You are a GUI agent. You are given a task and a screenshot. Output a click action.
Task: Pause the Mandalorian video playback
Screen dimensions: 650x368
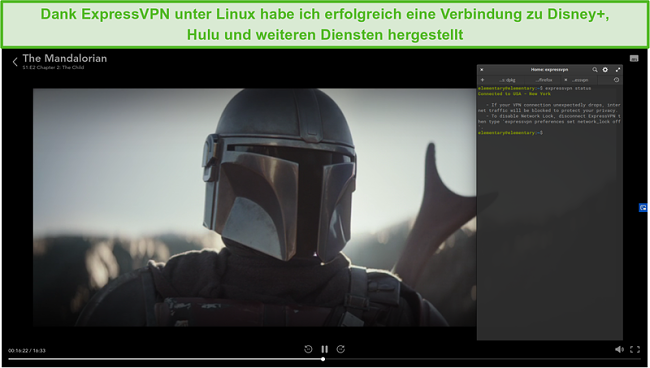click(325, 349)
